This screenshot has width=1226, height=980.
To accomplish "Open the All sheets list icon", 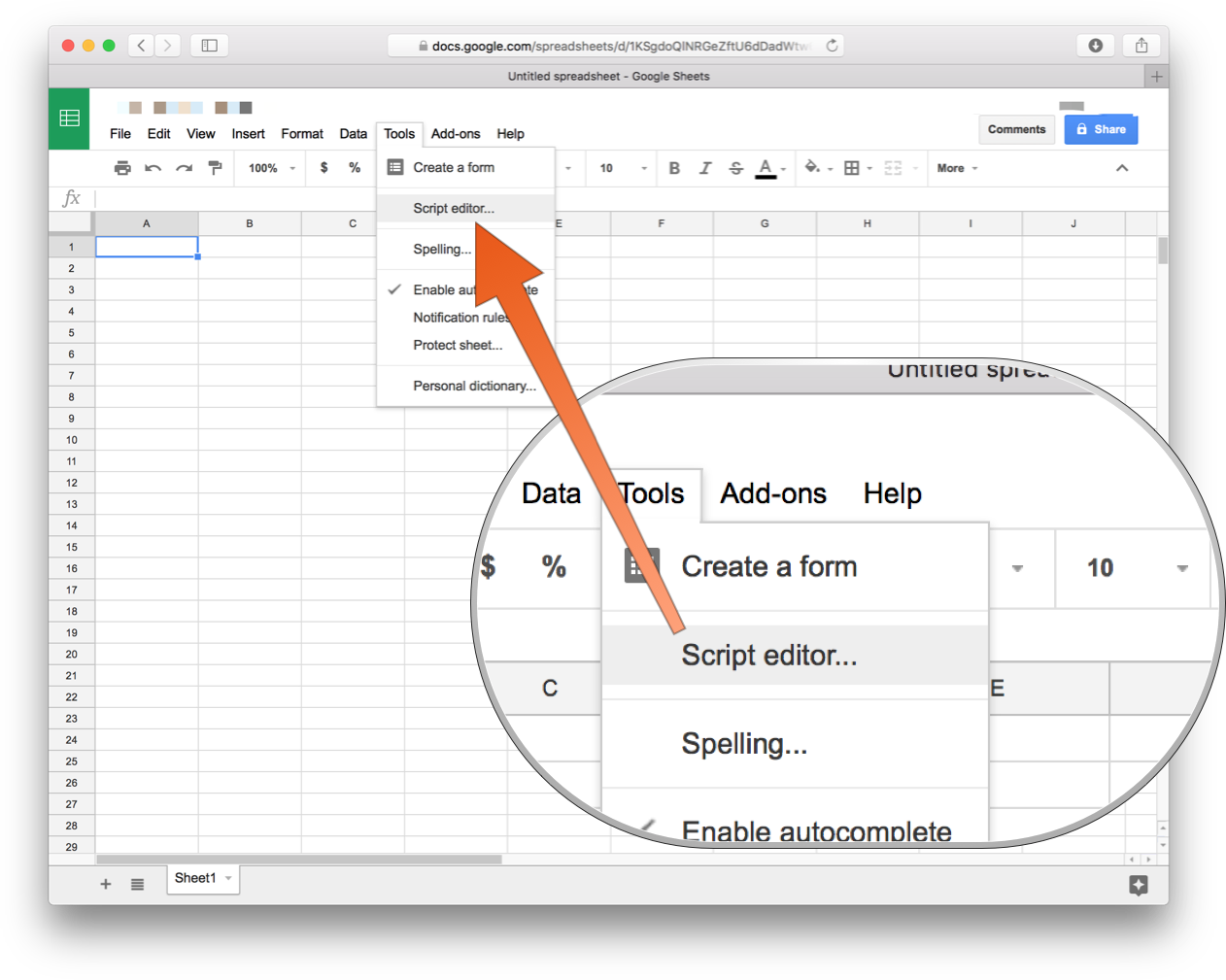I will (138, 884).
